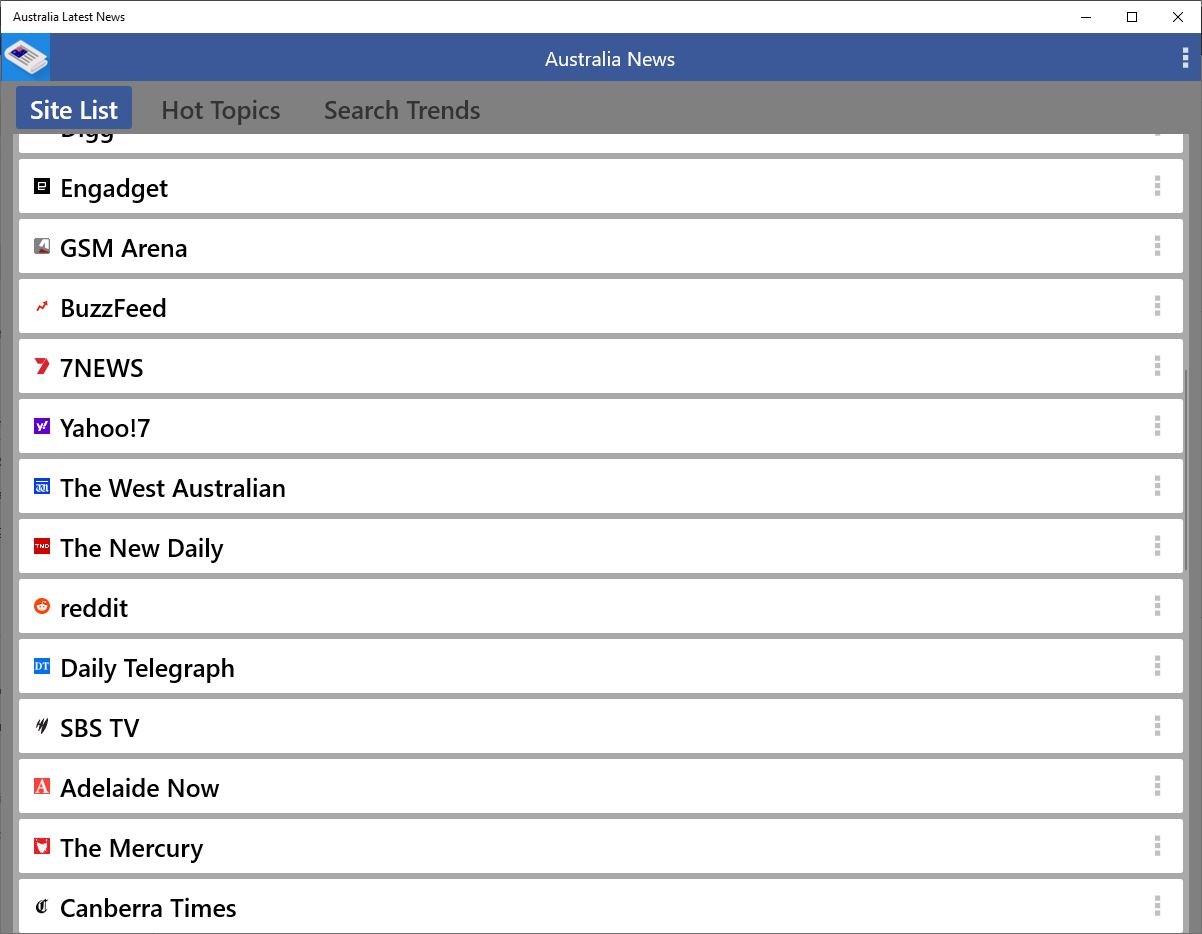This screenshot has width=1202, height=934.
Task: Open options menu for Adelaide Now row
Action: (x=1157, y=786)
